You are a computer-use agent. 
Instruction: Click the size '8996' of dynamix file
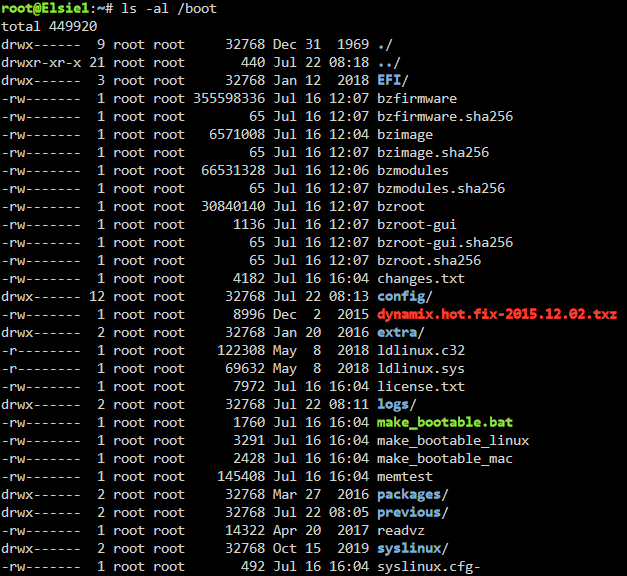(249, 314)
